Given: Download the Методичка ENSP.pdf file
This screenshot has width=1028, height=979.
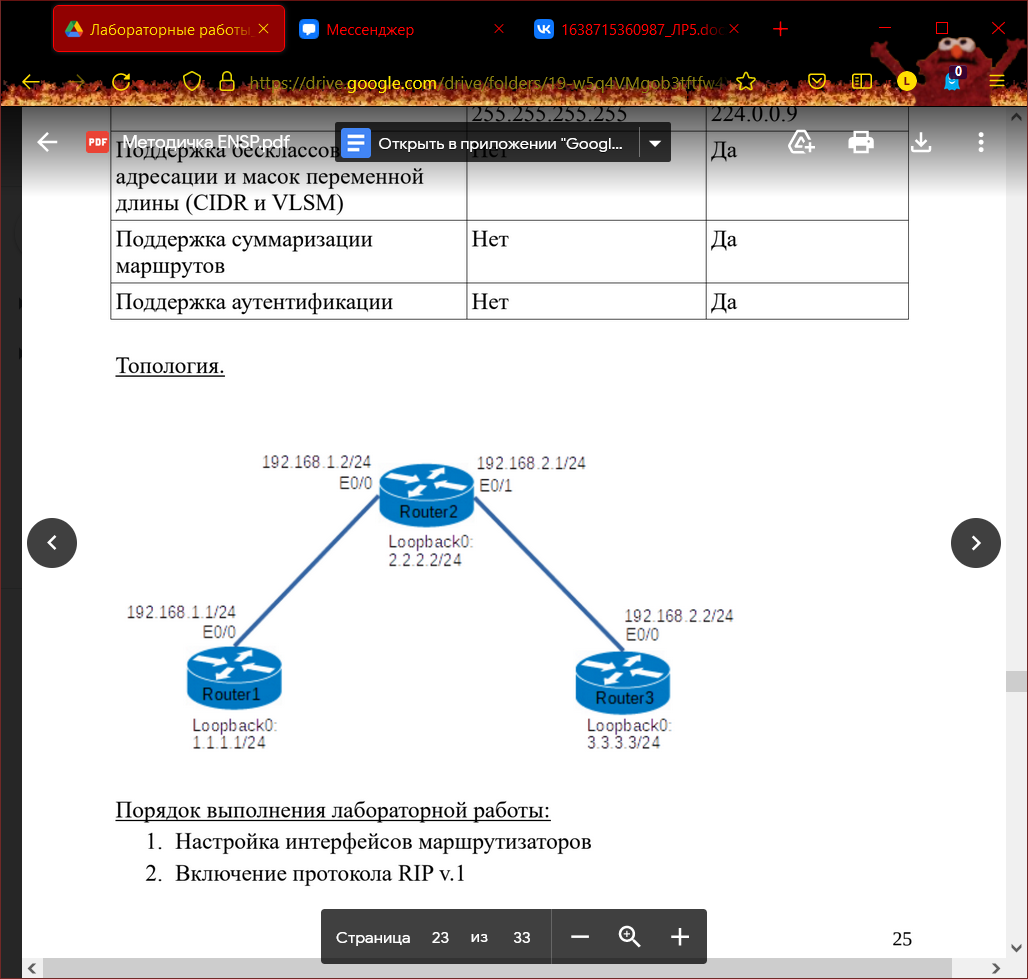Looking at the screenshot, I should point(921,142).
